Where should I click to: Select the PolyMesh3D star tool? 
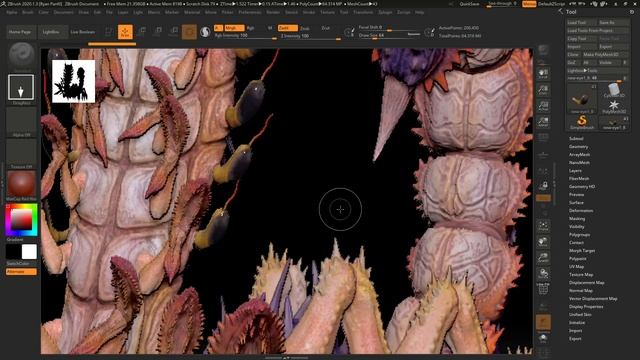pos(614,107)
